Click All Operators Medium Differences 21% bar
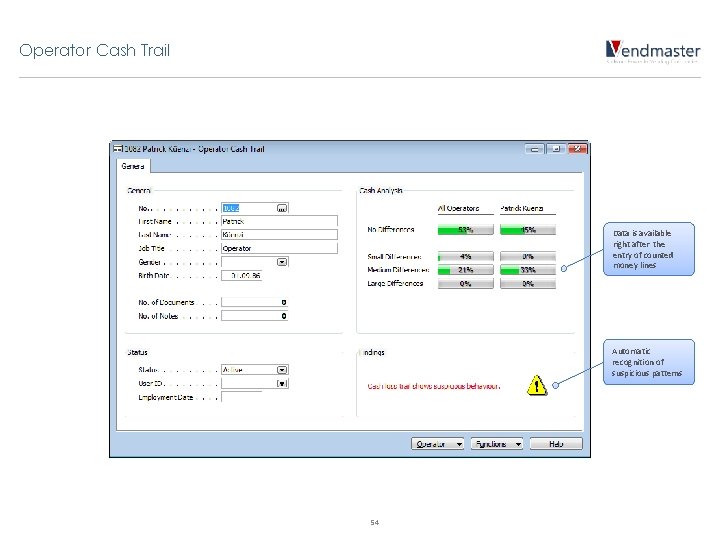 [x=466, y=270]
